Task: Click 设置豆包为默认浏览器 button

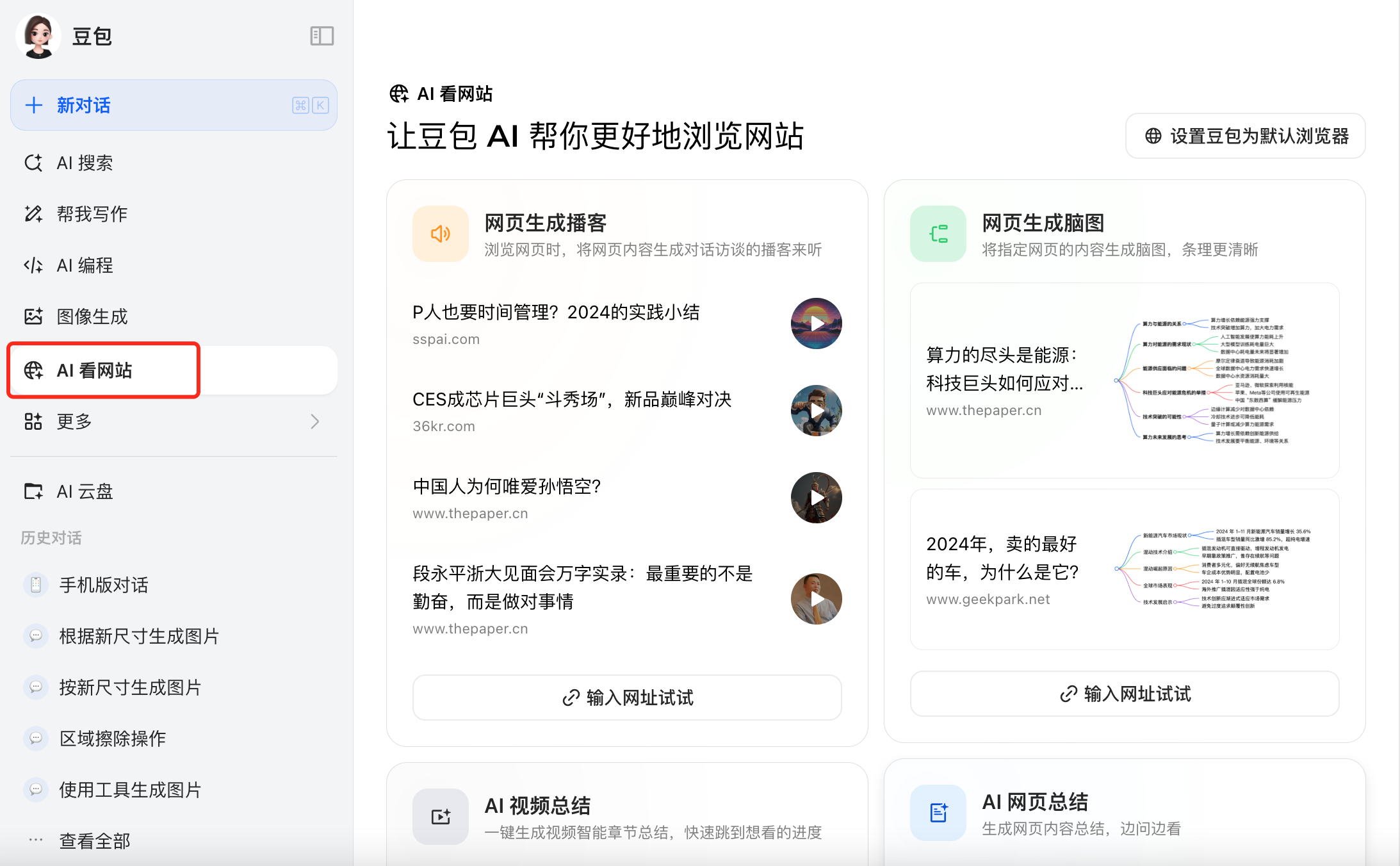Action: point(1246,136)
